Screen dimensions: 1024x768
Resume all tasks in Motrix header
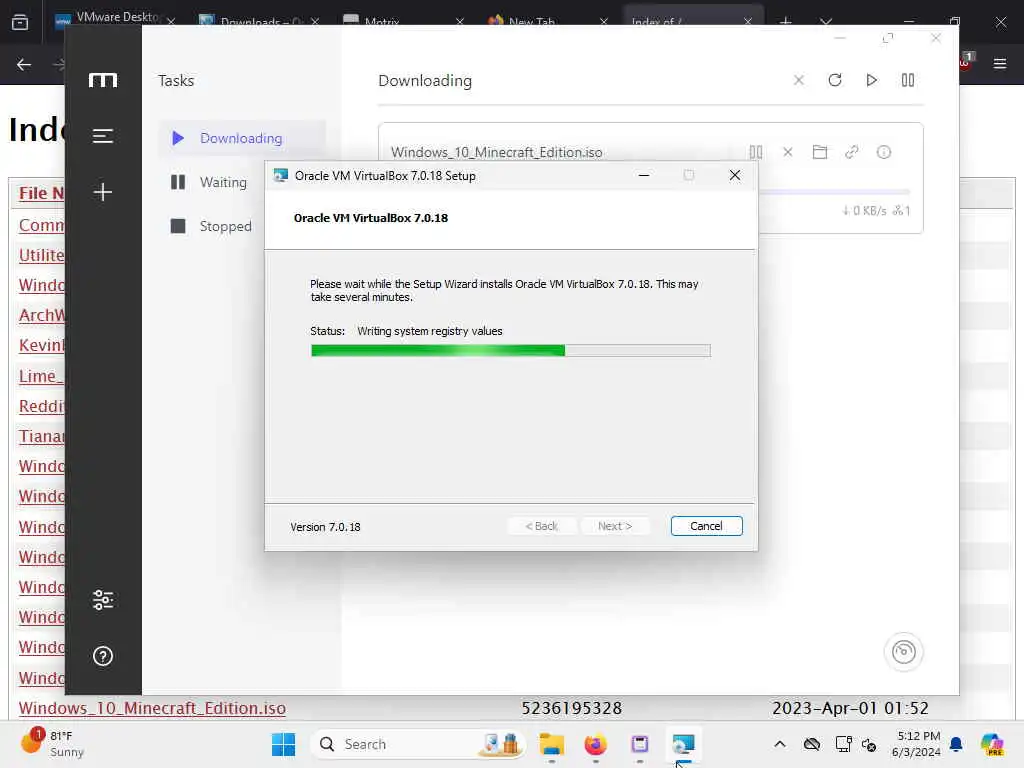(x=871, y=80)
